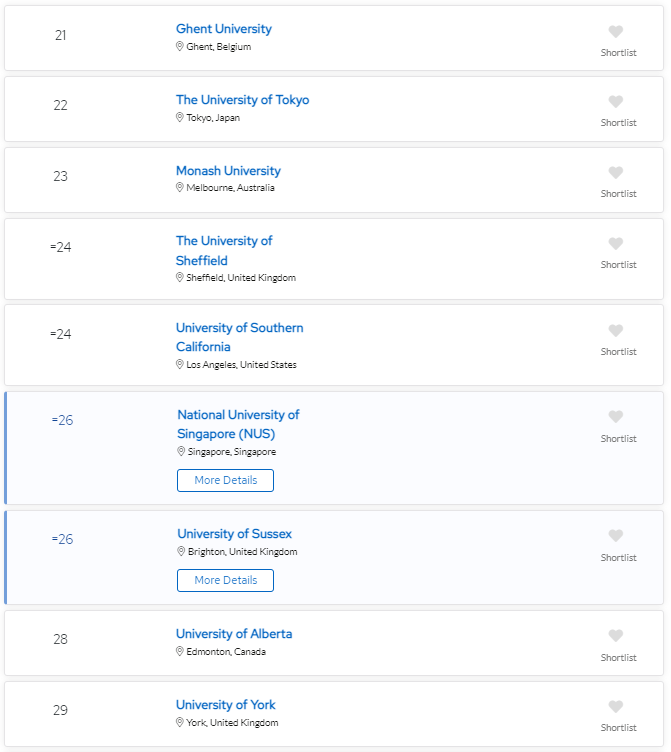Open More Details for NUS
The image size is (671, 752).
click(225, 481)
